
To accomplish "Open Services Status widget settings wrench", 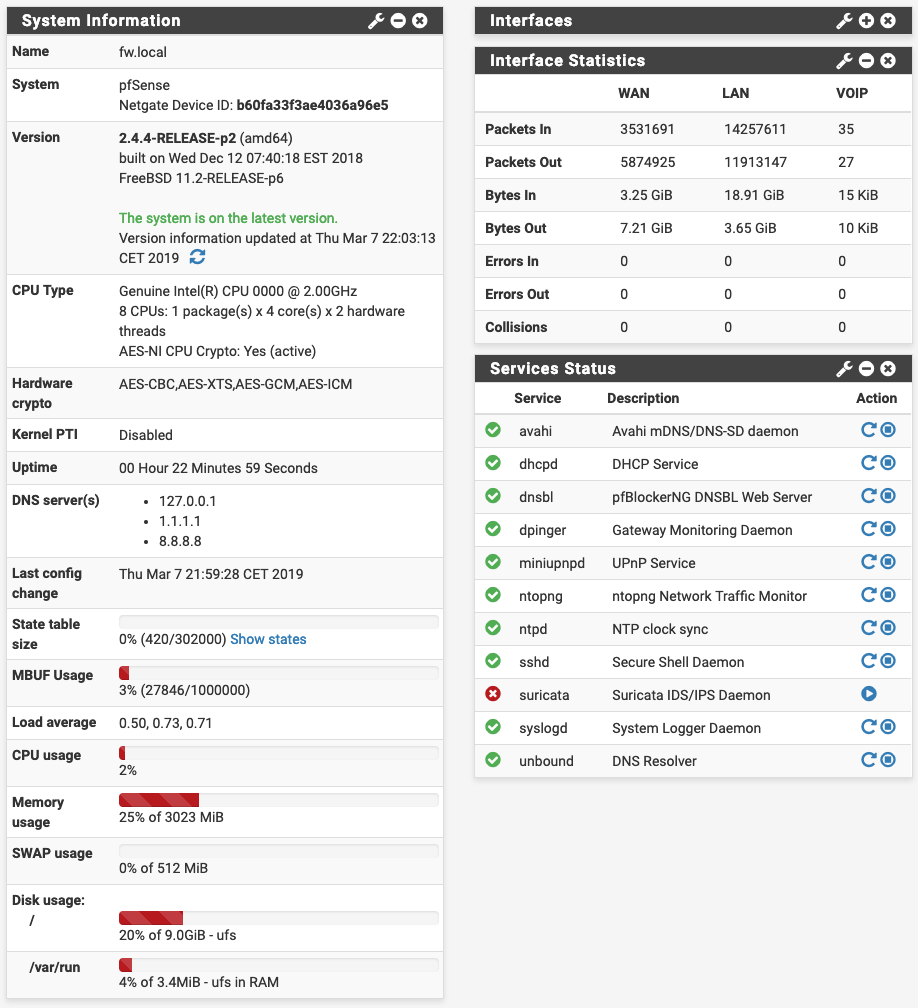I will 844,369.
